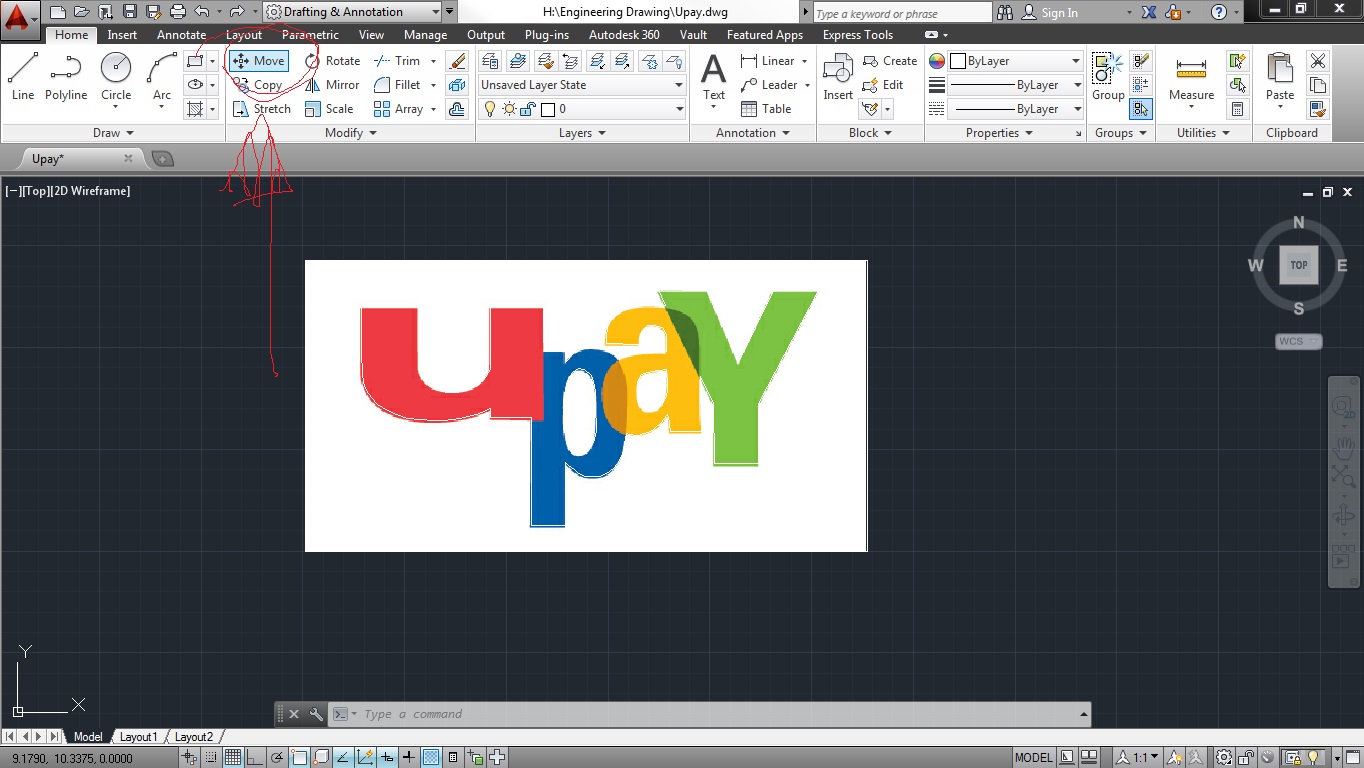Open the Unsaved Layer State dropdown
The width and height of the screenshot is (1364, 768).
[582, 85]
